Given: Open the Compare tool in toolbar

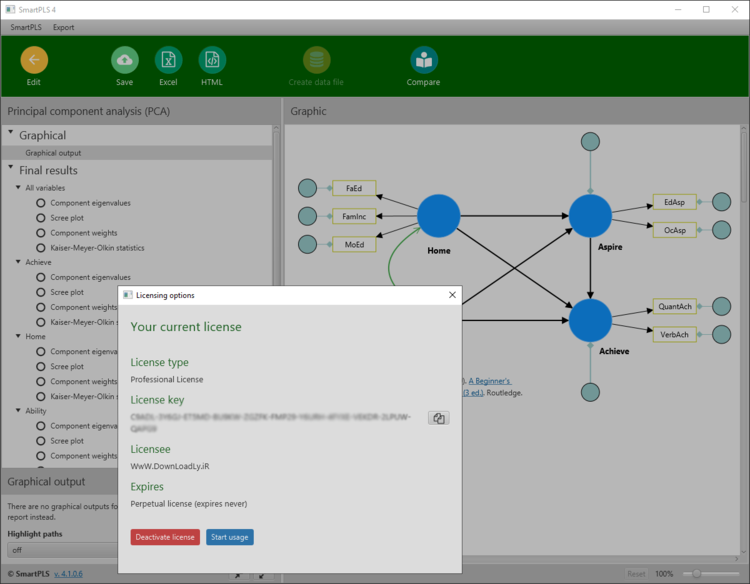Looking at the screenshot, I should pyautogui.click(x=424, y=60).
